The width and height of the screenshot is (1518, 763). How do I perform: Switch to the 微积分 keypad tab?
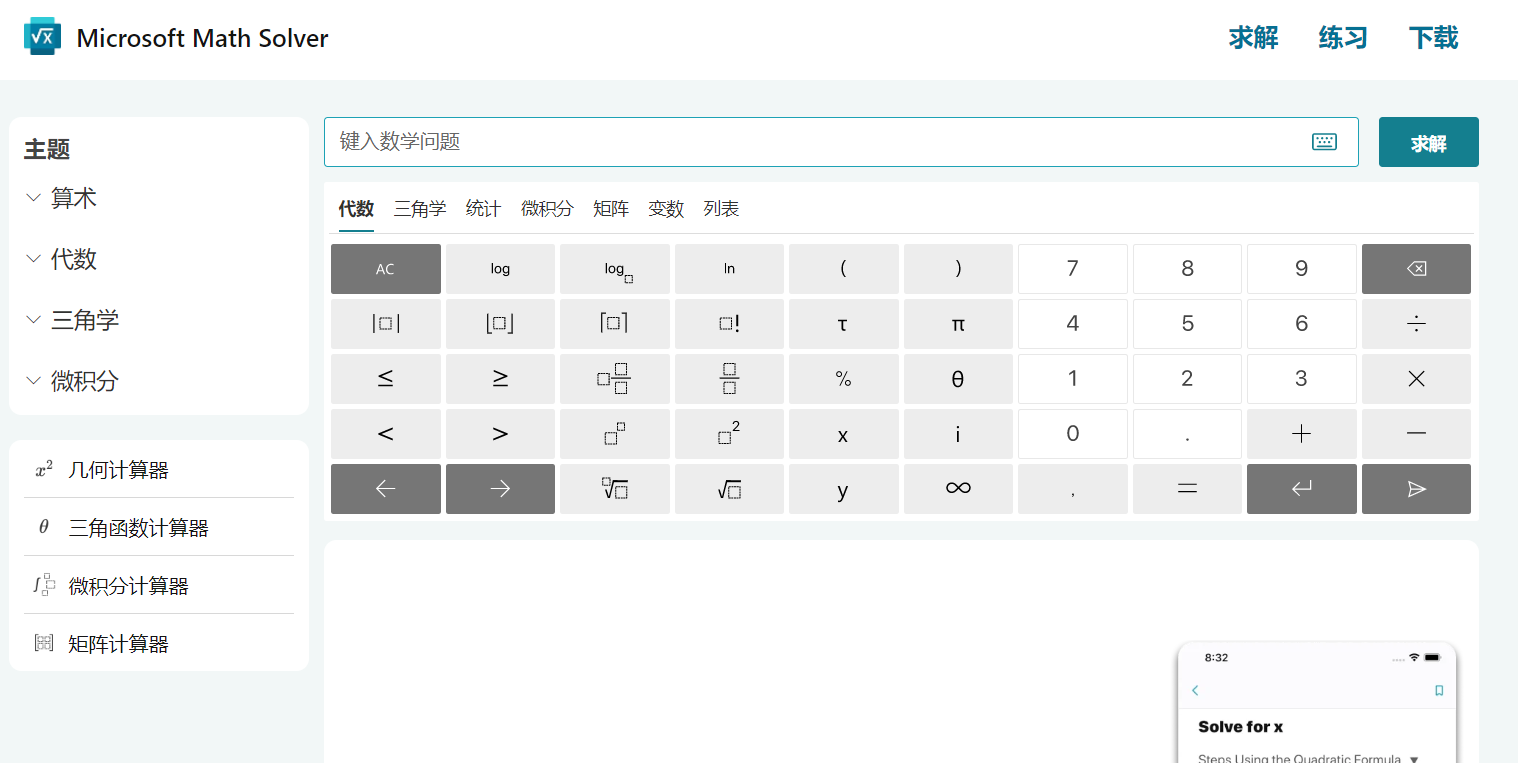547,209
